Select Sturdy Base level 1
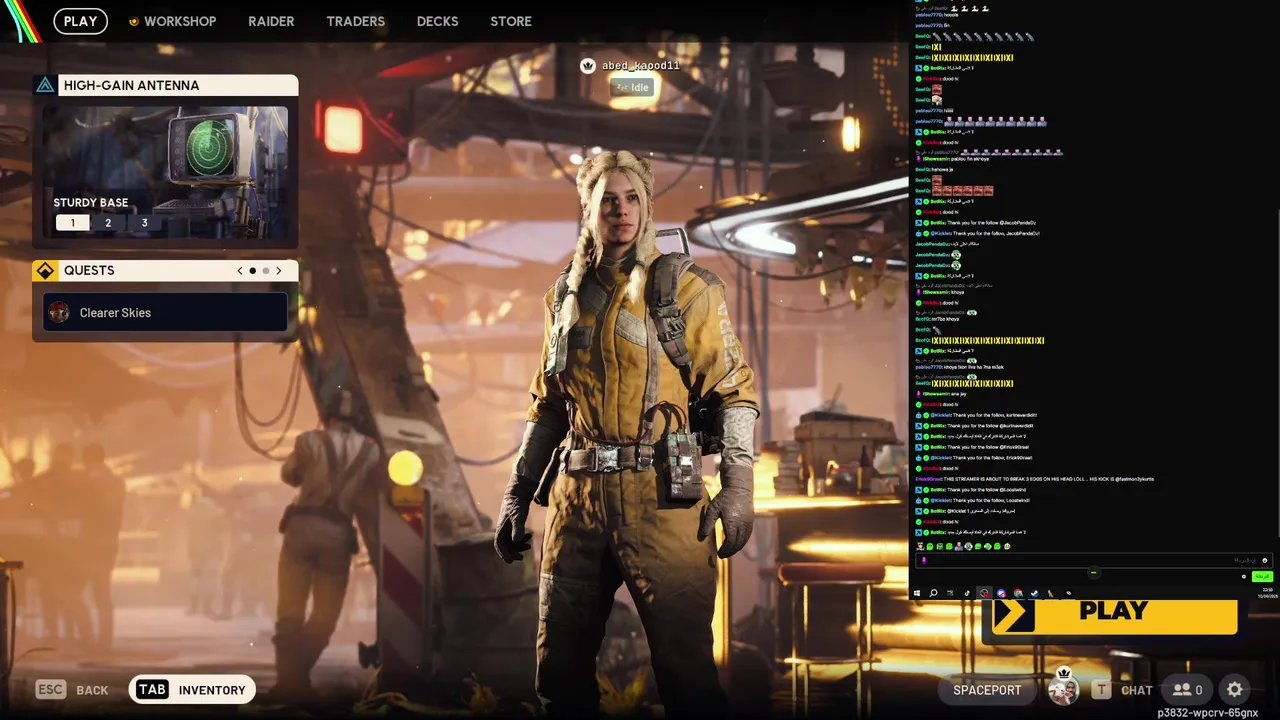This screenshot has height=720, width=1280. tap(72, 223)
